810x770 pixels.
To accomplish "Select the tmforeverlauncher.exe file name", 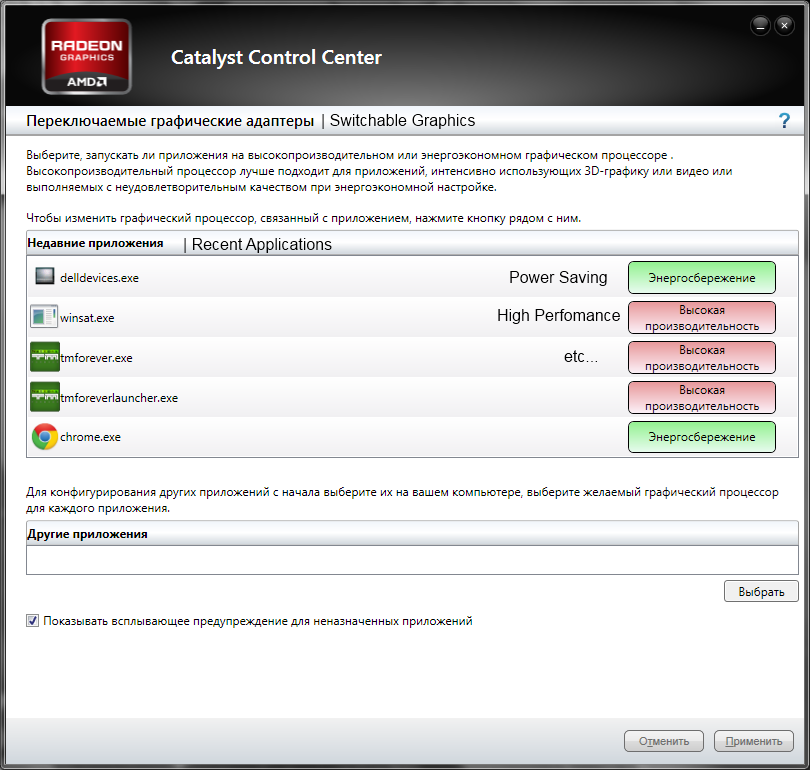I will 119,398.
